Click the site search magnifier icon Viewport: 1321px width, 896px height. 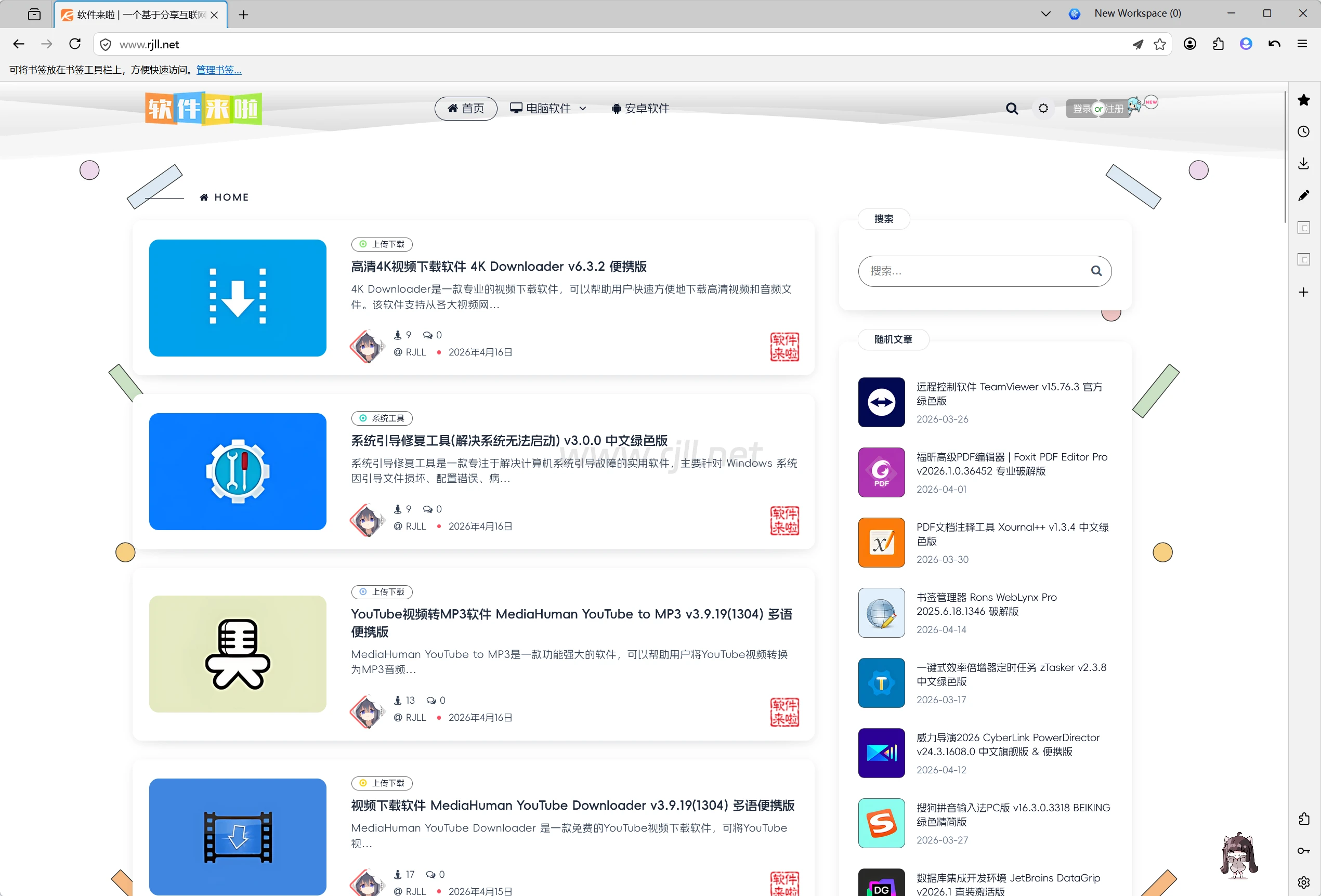coord(1011,109)
